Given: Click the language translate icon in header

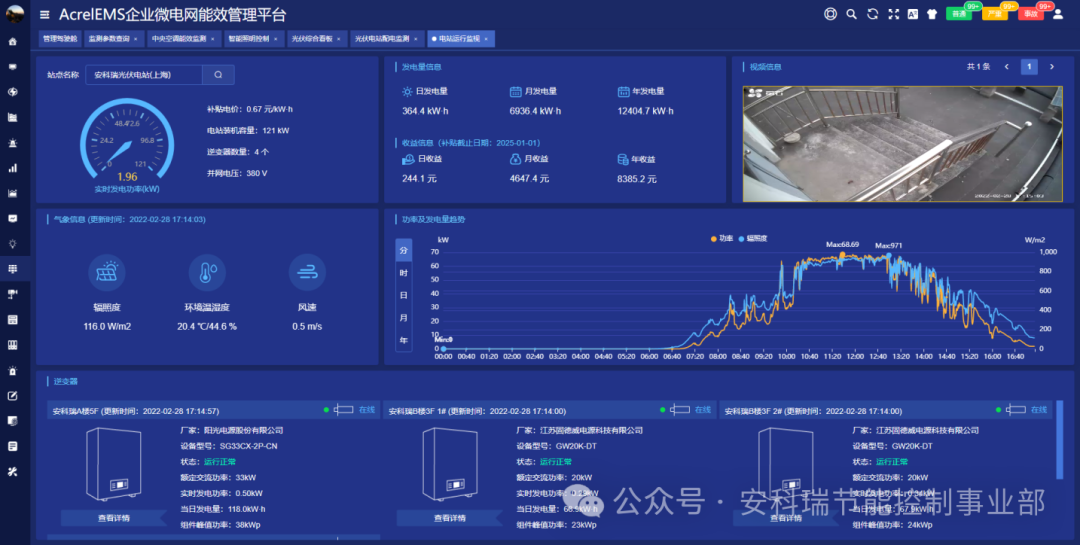Looking at the screenshot, I should pyautogui.click(x=913, y=14).
